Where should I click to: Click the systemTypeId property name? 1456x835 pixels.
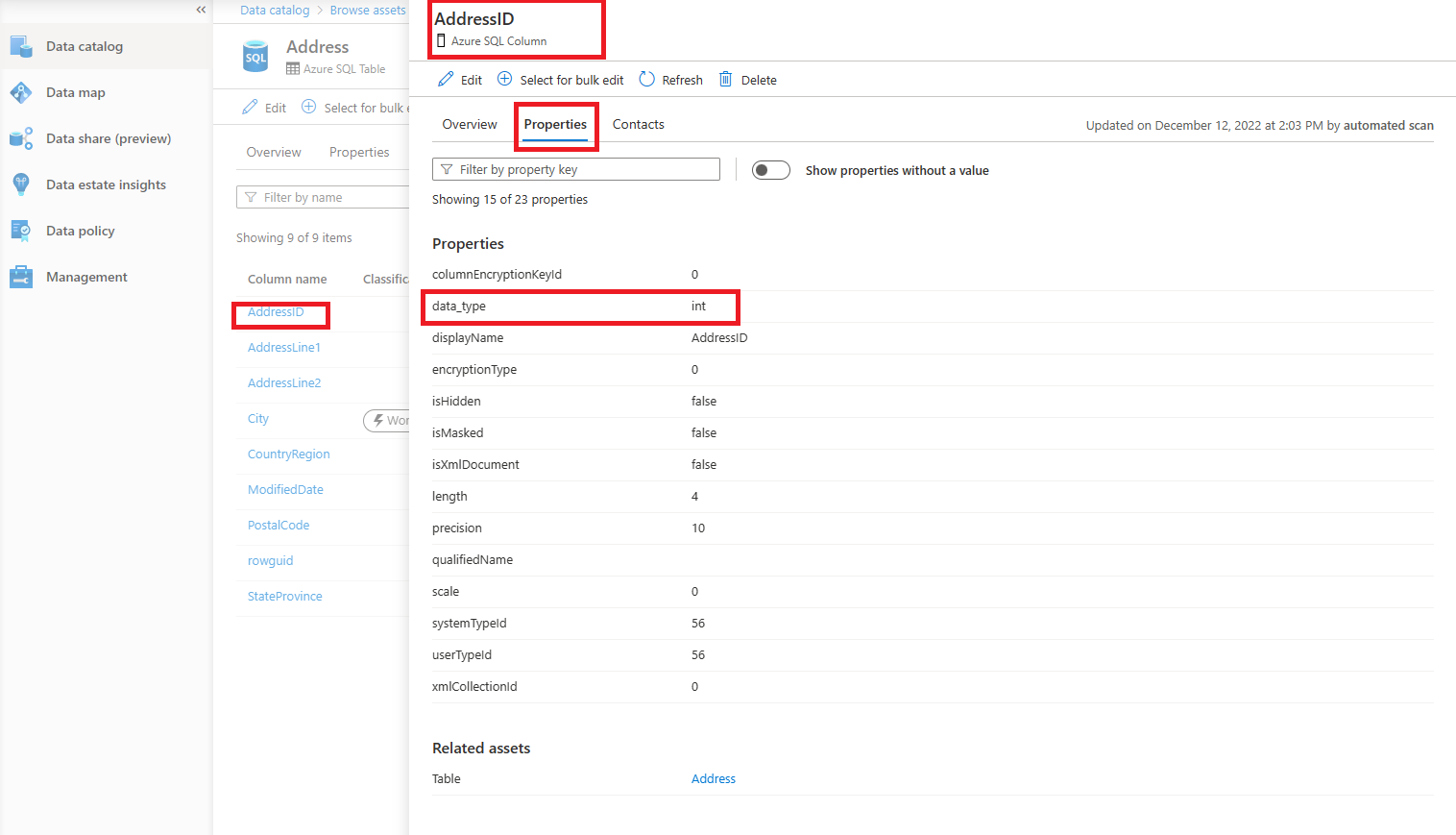470,624
